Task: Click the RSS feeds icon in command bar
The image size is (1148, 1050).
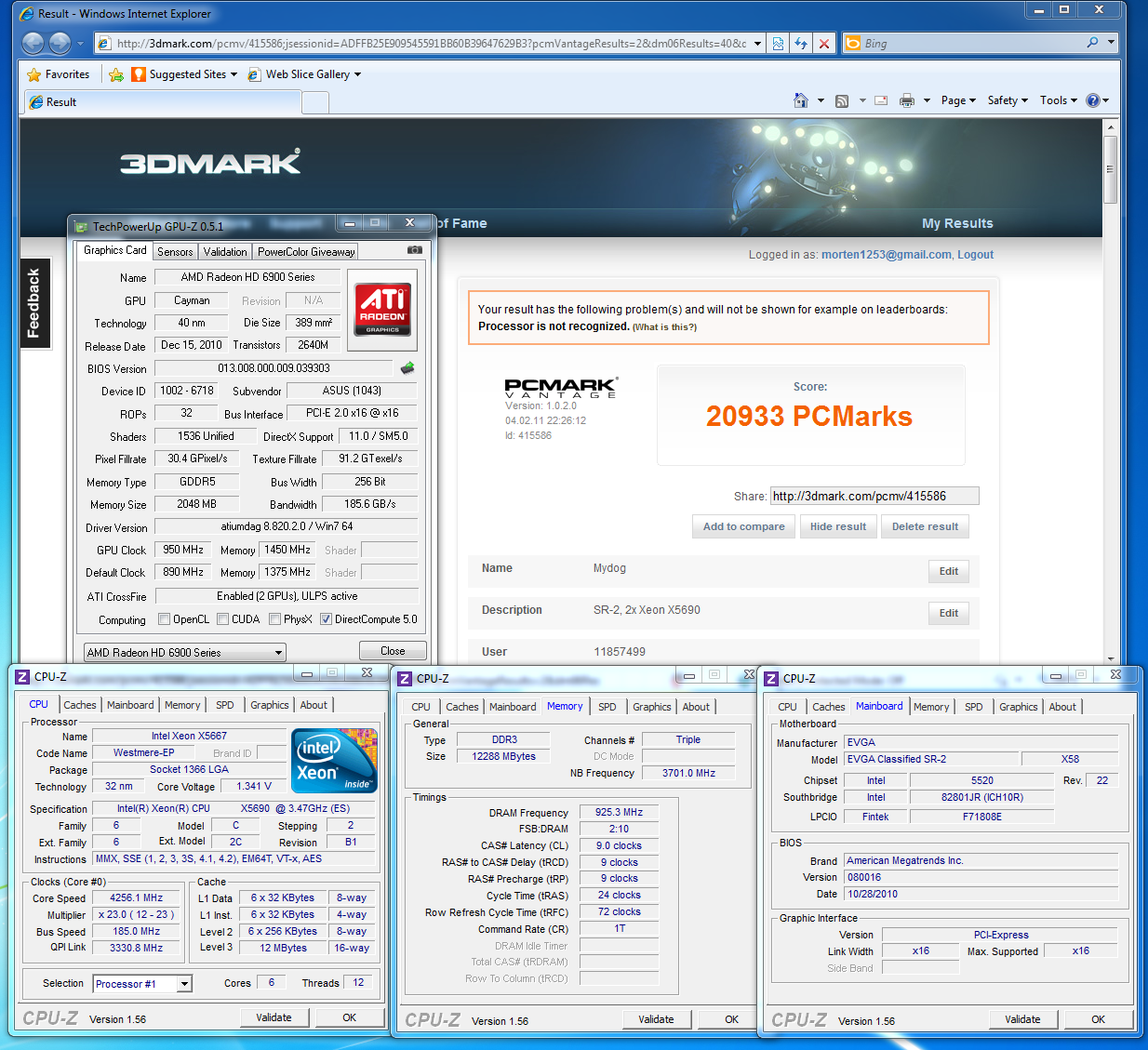Action: (842, 100)
